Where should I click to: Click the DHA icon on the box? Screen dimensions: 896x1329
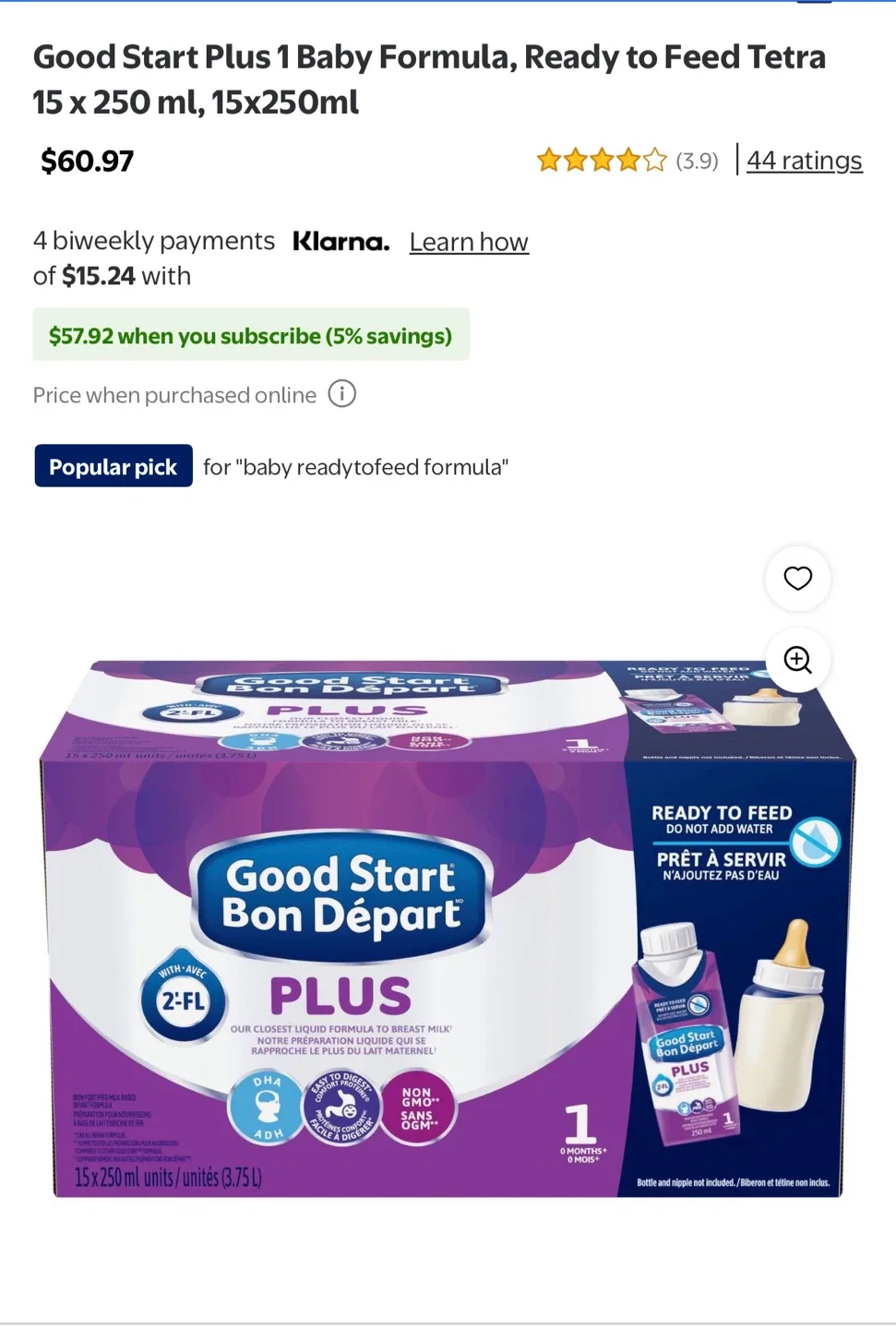pos(267,1107)
